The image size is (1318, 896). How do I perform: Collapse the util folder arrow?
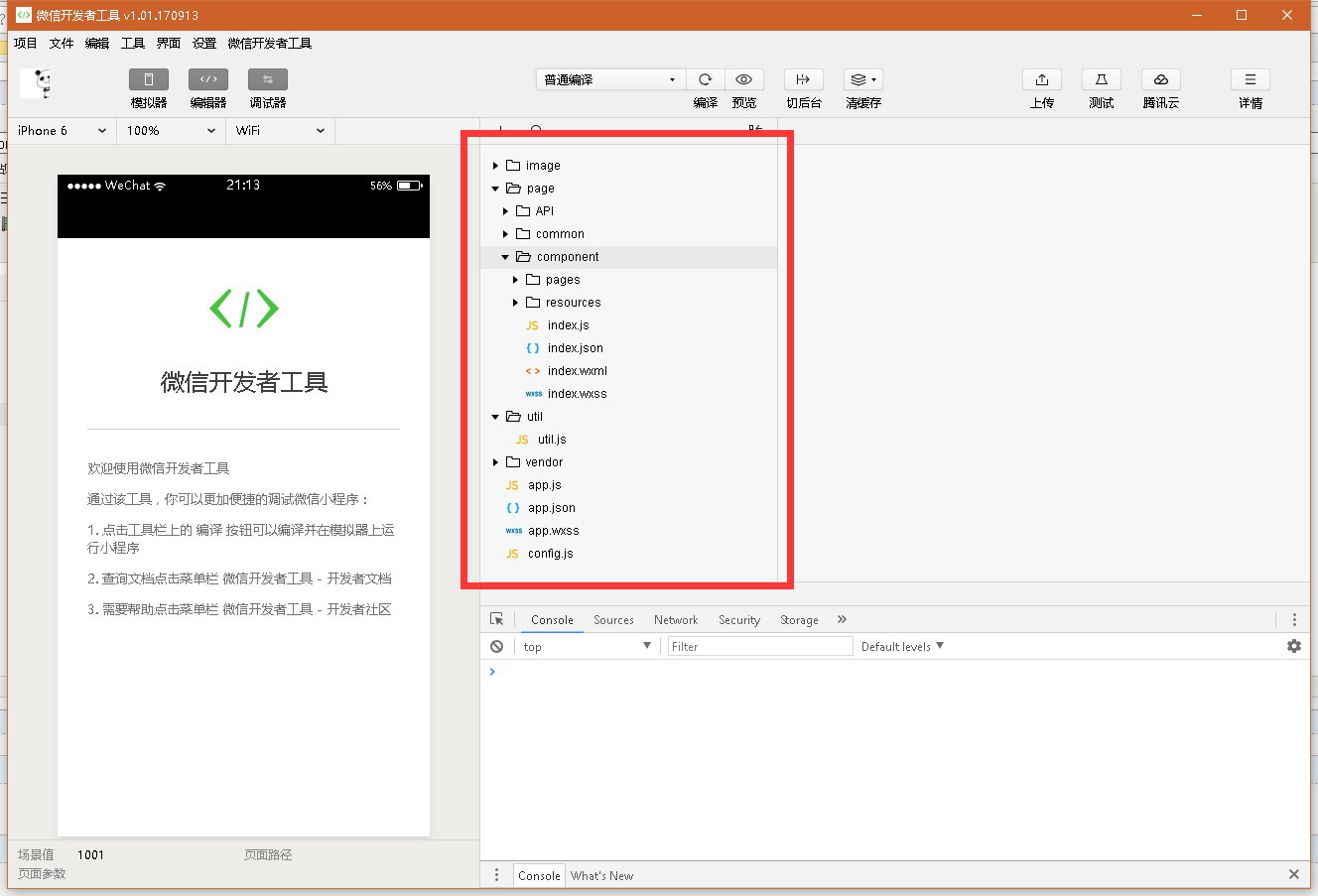coord(495,417)
